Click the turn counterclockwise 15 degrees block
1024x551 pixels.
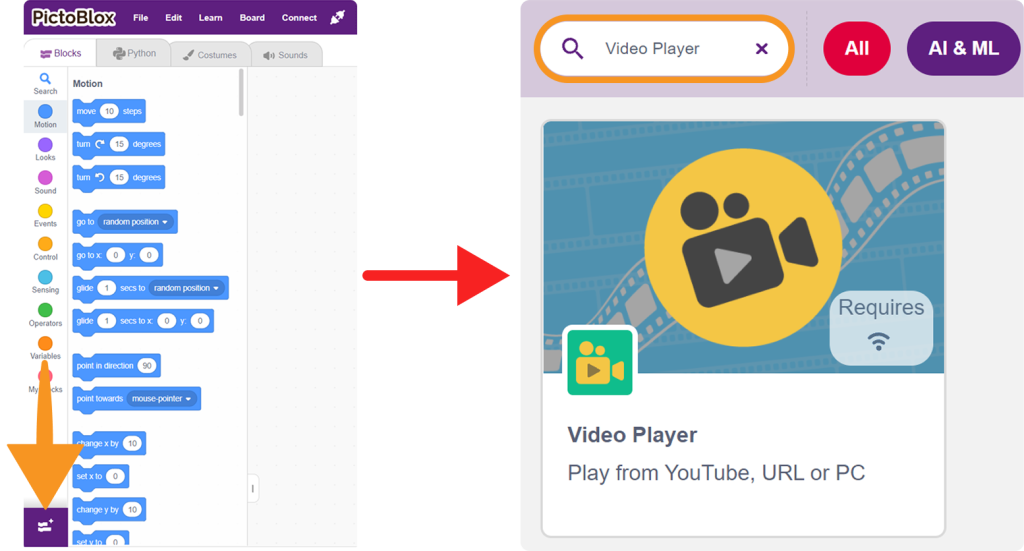[118, 178]
